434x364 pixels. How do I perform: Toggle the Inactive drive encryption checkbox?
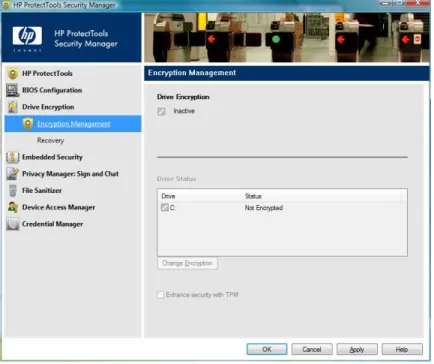tap(162, 111)
